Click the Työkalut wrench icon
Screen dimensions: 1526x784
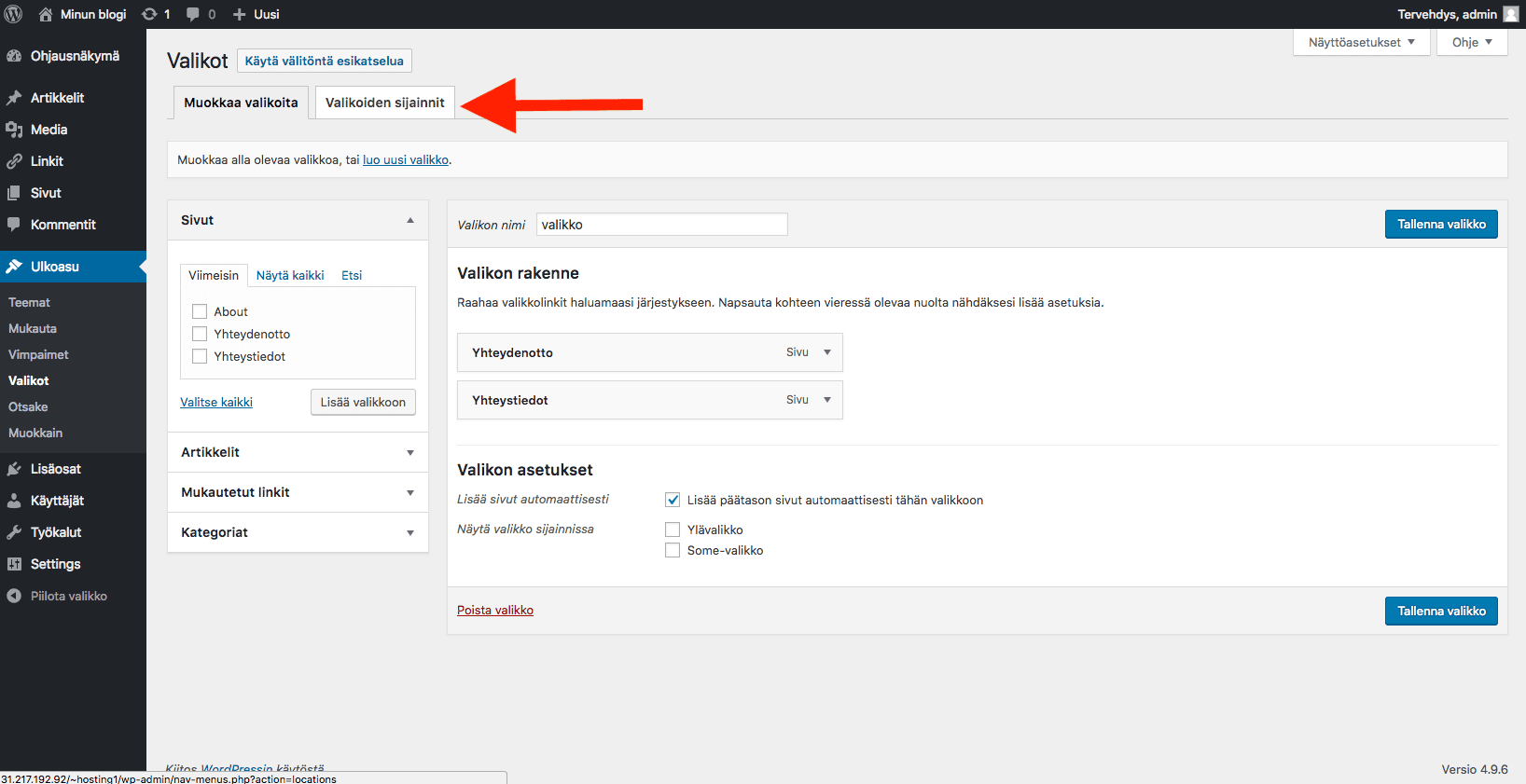[14, 532]
